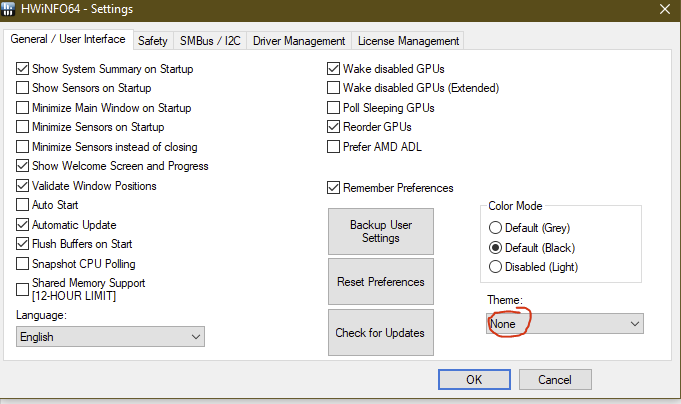Click Backup User Settings button

pyautogui.click(x=381, y=232)
